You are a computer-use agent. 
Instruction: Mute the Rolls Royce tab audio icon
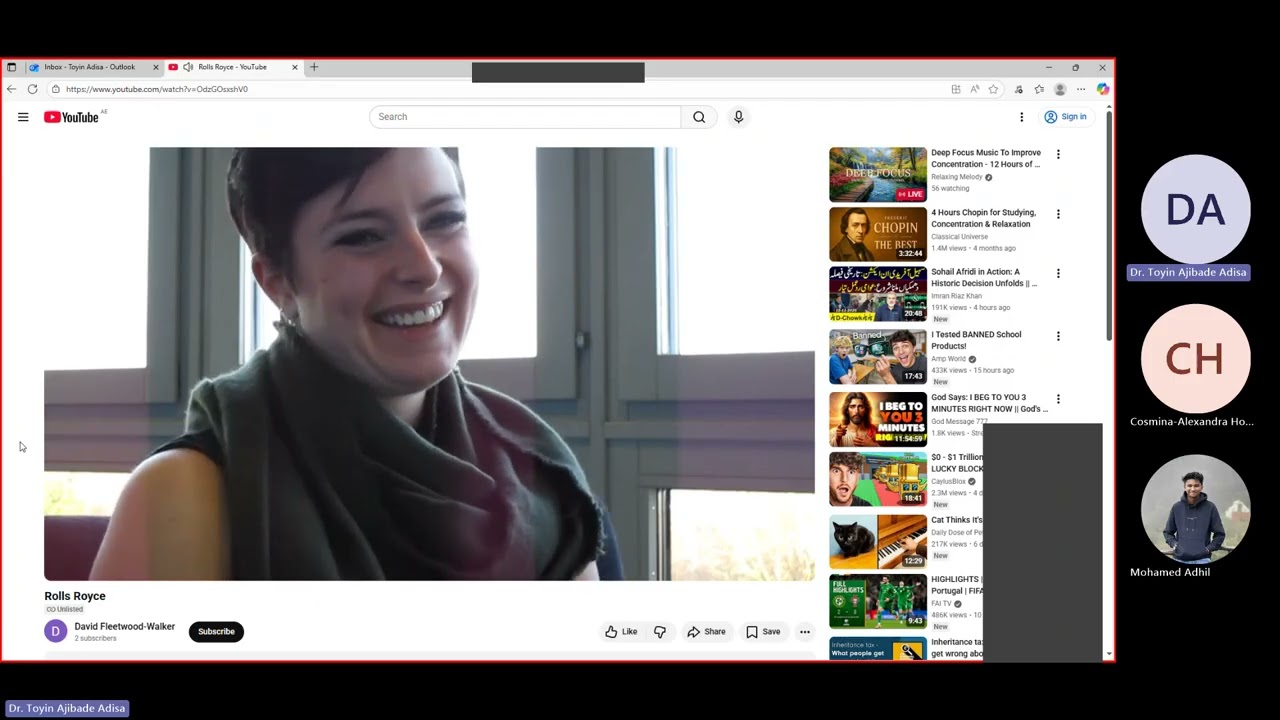click(187, 67)
